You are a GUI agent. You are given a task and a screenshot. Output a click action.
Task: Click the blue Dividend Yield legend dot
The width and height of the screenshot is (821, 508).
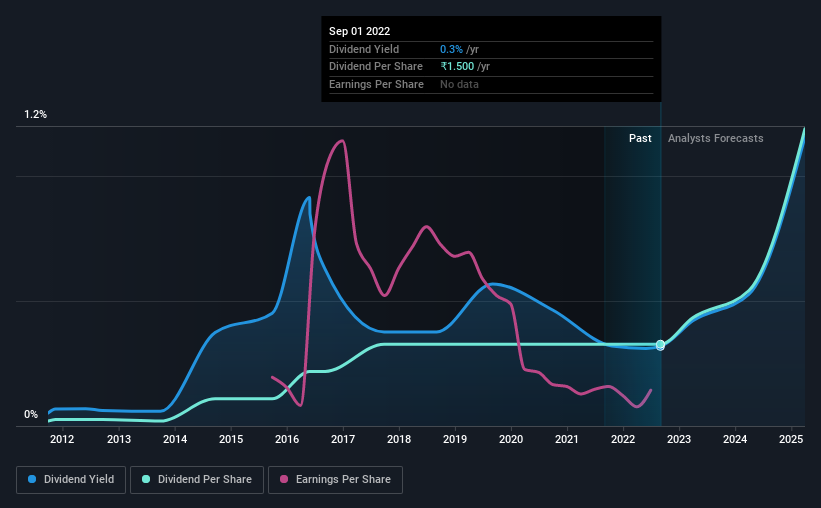tap(32, 479)
